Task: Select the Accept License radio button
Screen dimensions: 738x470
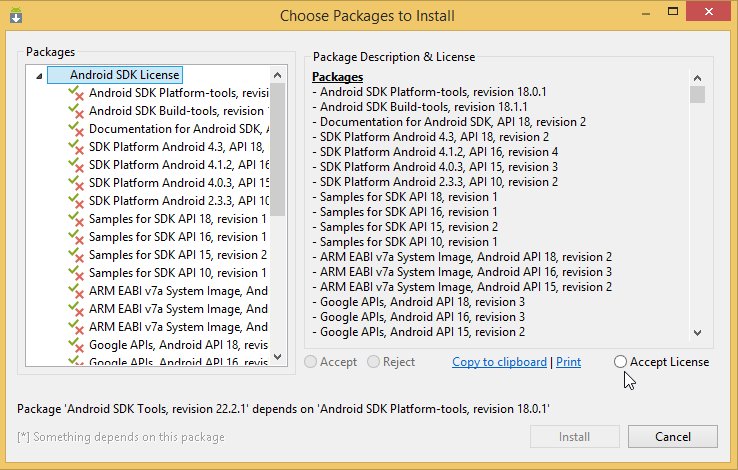Action: (x=620, y=362)
